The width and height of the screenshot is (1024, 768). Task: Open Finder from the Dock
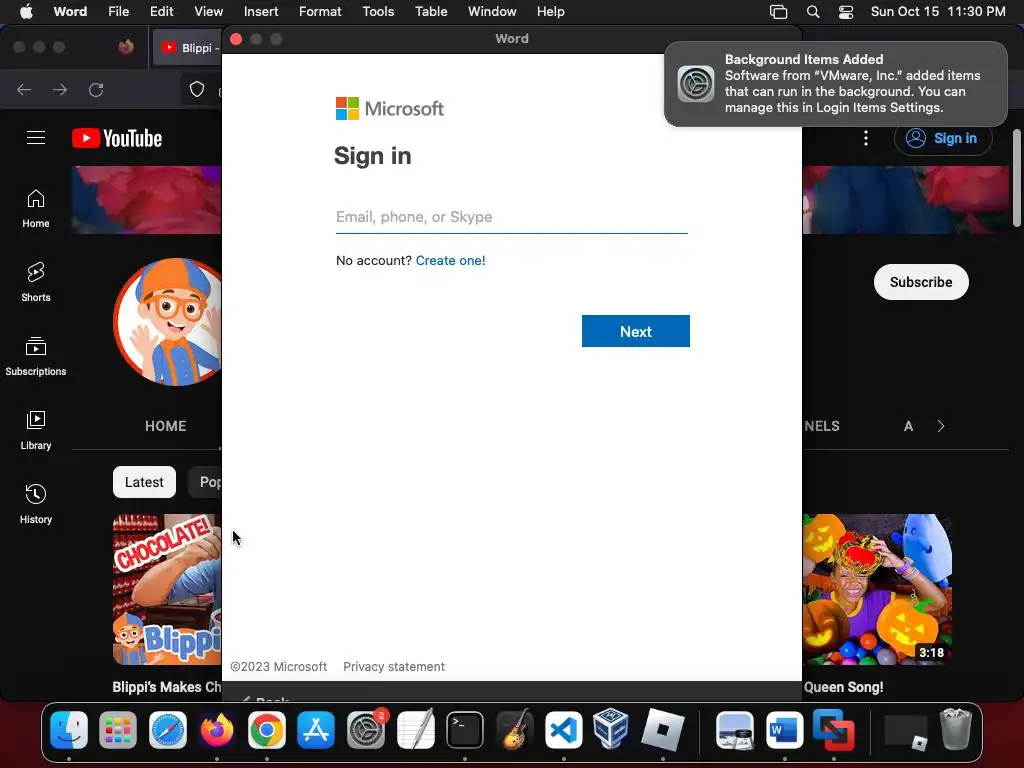(69, 729)
